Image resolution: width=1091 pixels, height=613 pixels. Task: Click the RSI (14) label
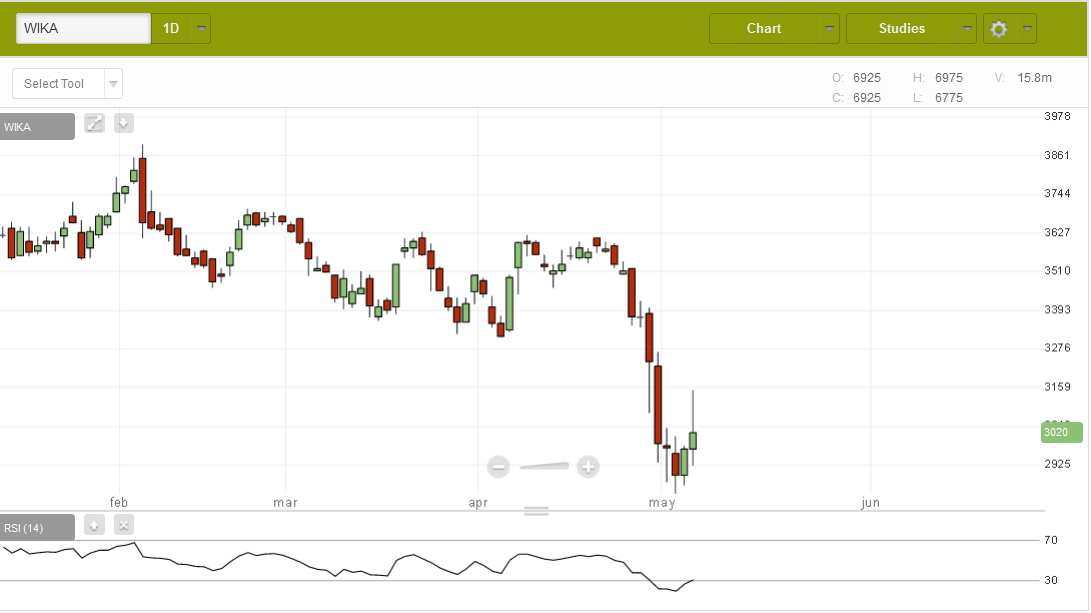tap(37, 527)
